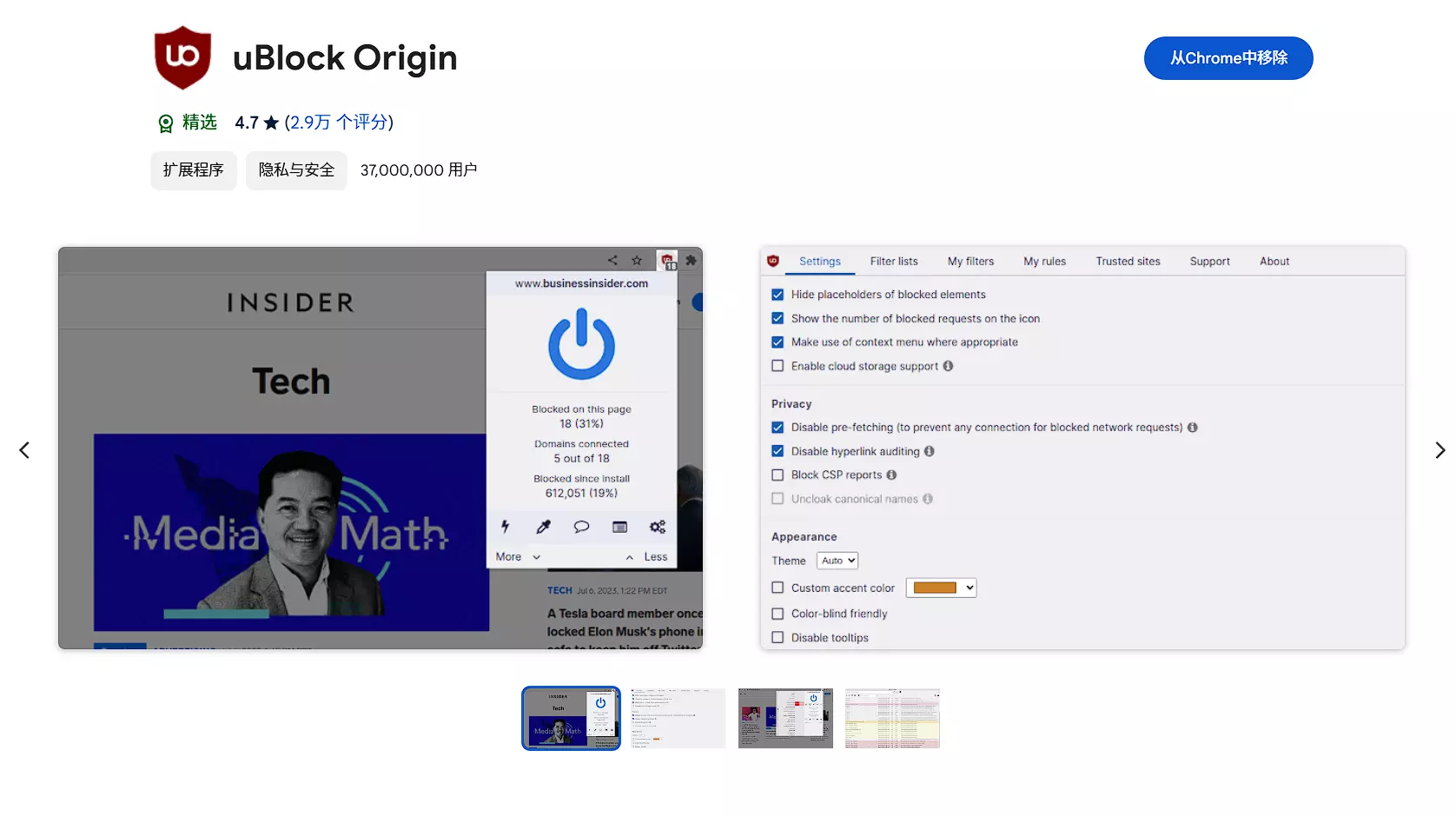This screenshot has width=1456, height=817.
Task: Click the uBlock power button icon
Action: point(581,344)
